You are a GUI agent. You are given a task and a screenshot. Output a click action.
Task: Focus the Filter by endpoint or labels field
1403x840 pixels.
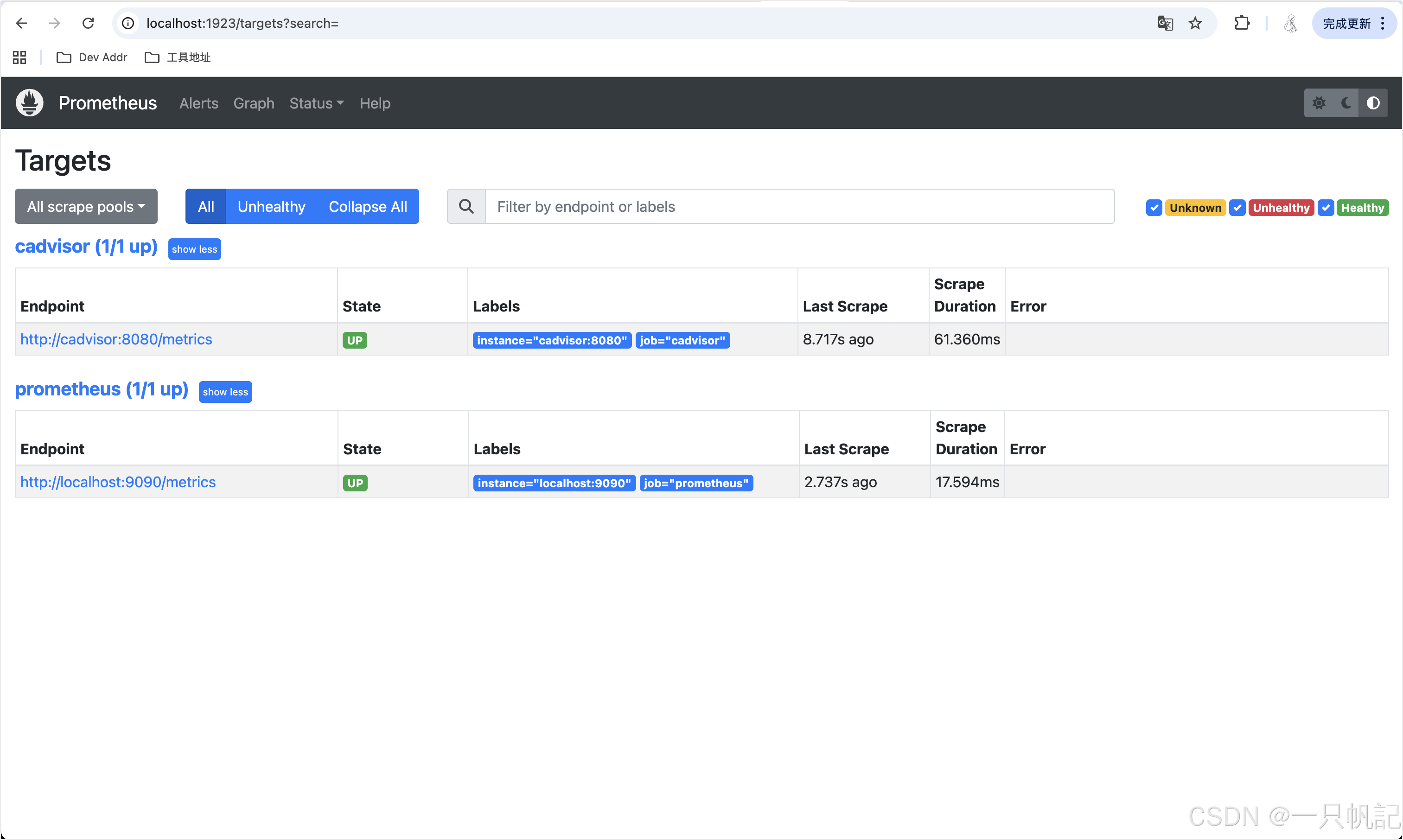point(799,207)
